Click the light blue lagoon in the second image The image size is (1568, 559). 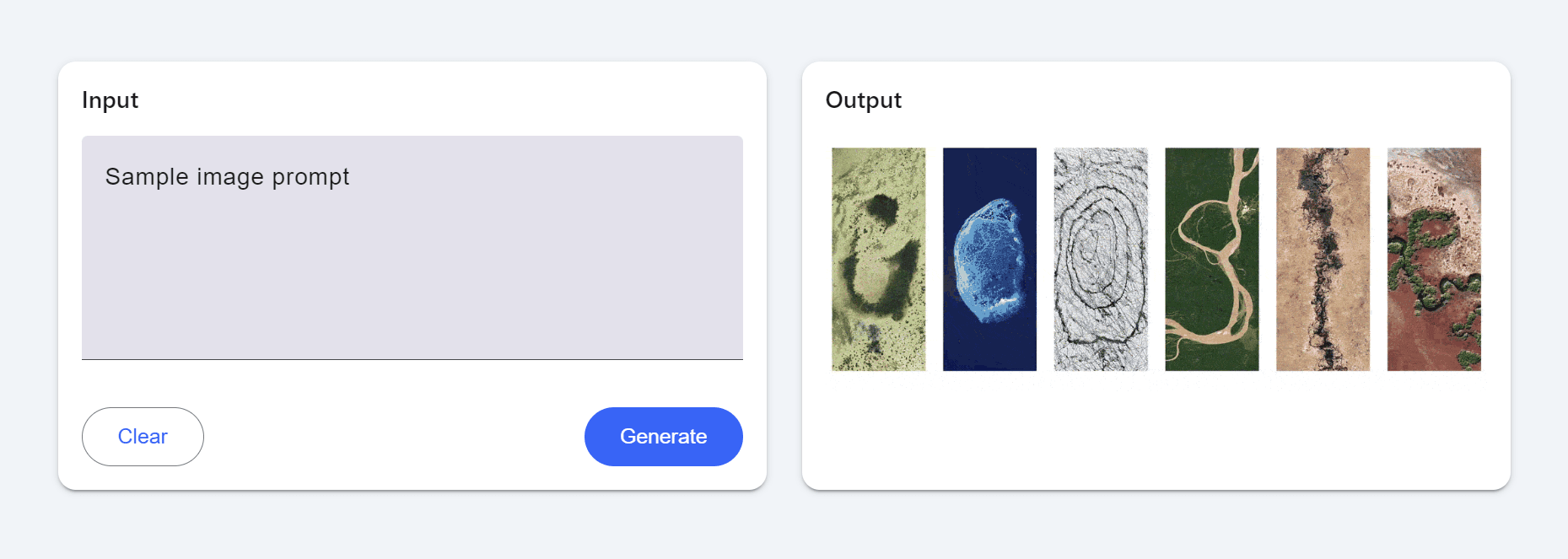(x=989, y=257)
